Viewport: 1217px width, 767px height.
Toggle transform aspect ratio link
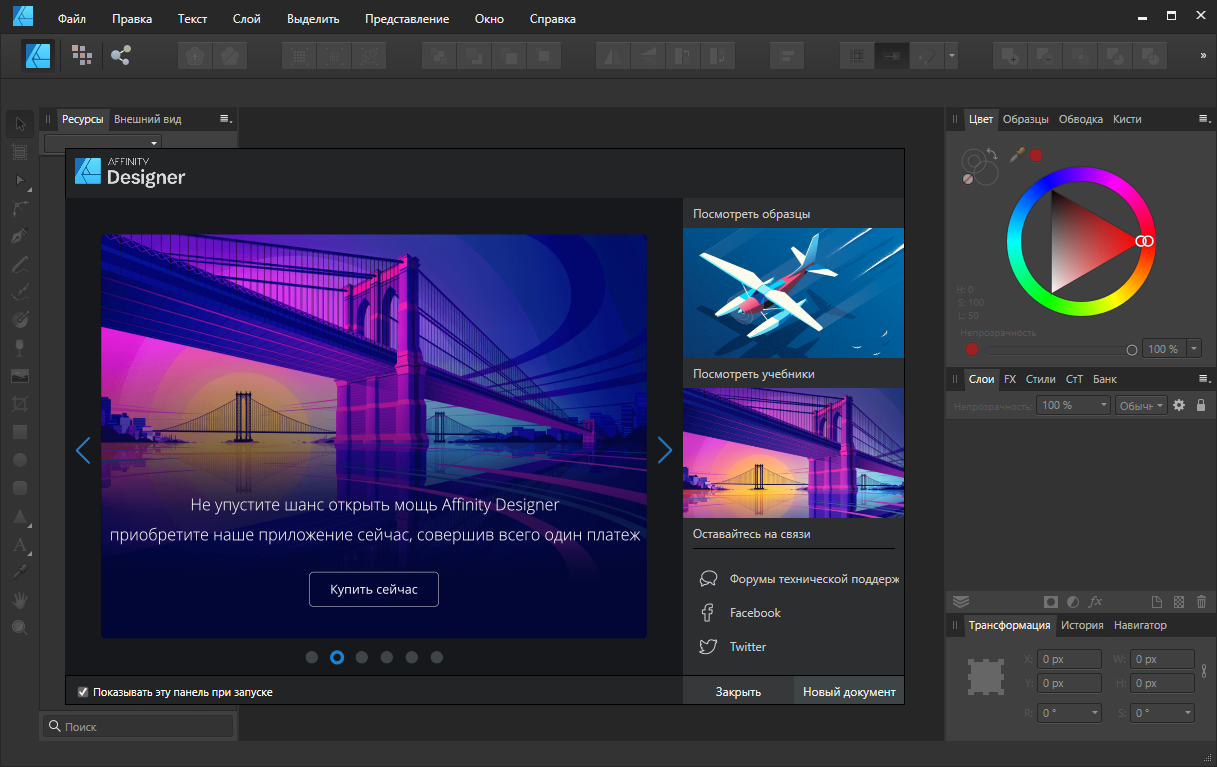(1204, 671)
